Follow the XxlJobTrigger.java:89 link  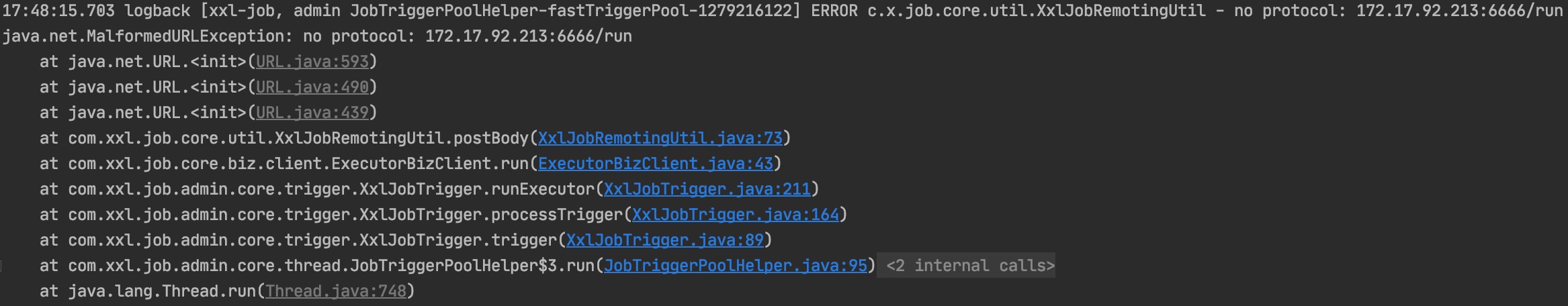665,240
